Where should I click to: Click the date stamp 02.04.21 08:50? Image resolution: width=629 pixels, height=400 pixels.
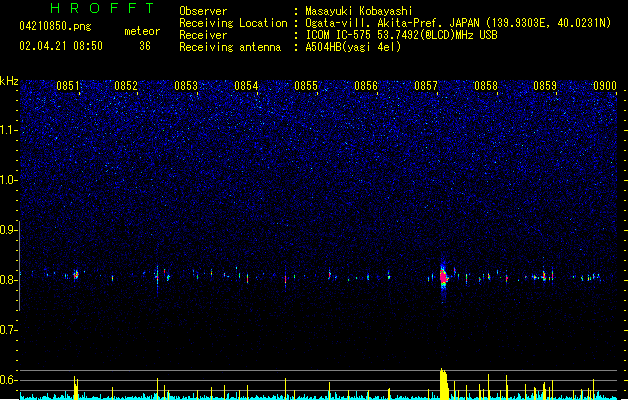point(61,46)
